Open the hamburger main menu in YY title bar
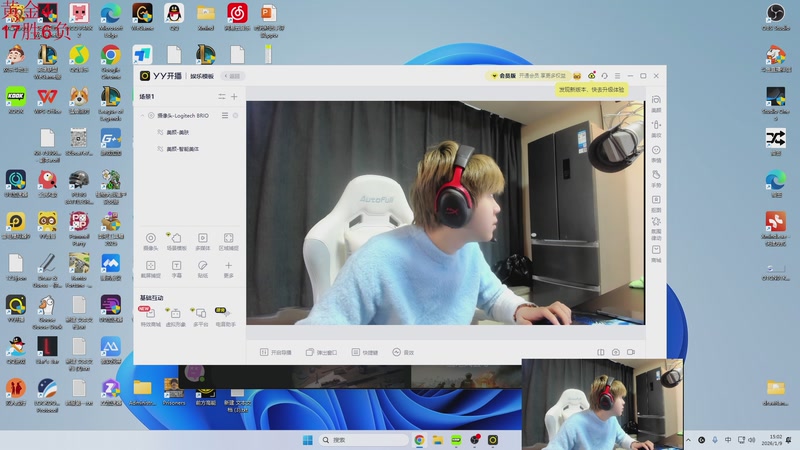This screenshot has width=800, height=450. point(617,76)
